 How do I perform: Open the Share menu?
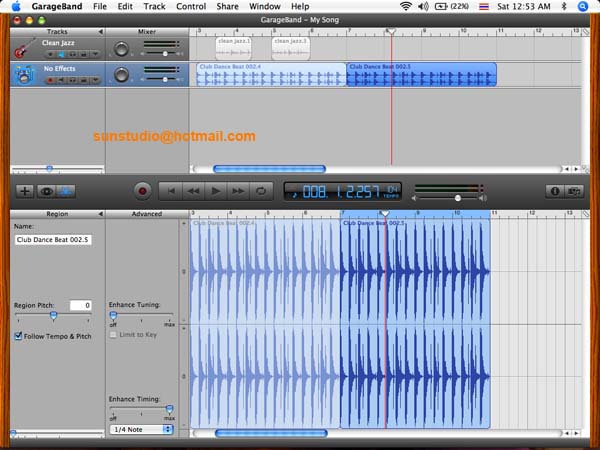tap(227, 7)
